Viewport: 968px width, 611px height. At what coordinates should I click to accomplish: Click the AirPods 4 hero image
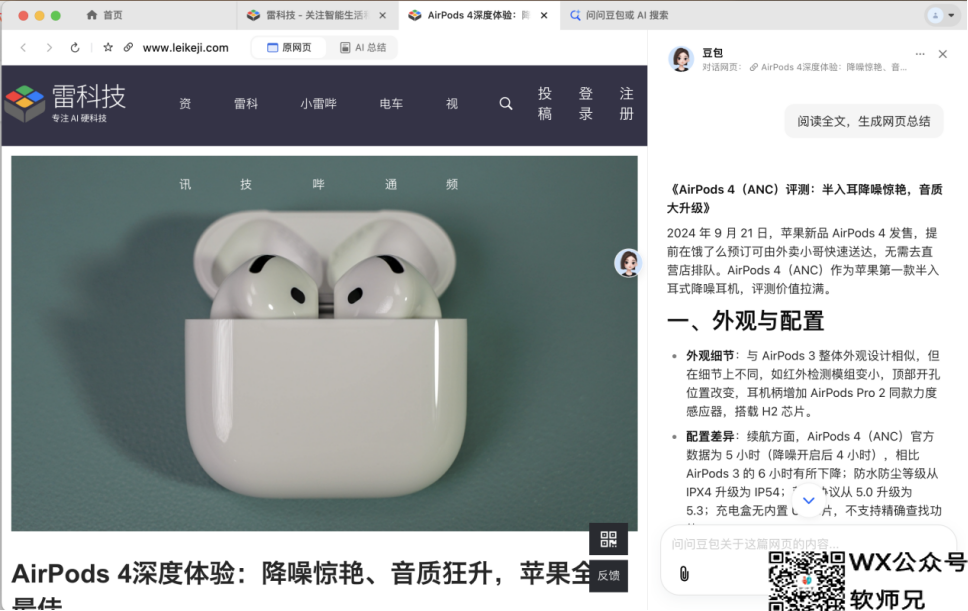pyautogui.click(x=324, y=343)
